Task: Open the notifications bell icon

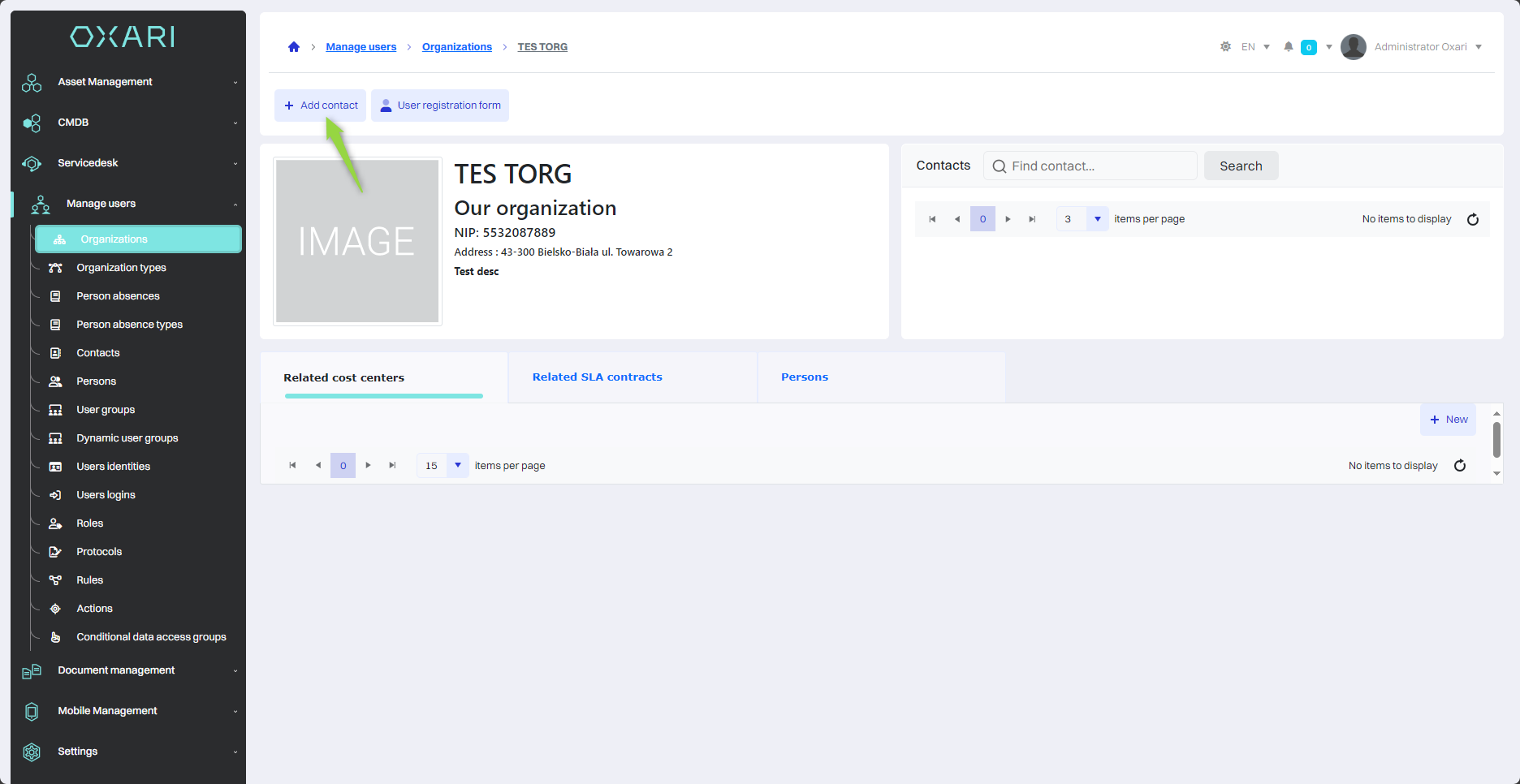Action: [x=1288, y=47]
